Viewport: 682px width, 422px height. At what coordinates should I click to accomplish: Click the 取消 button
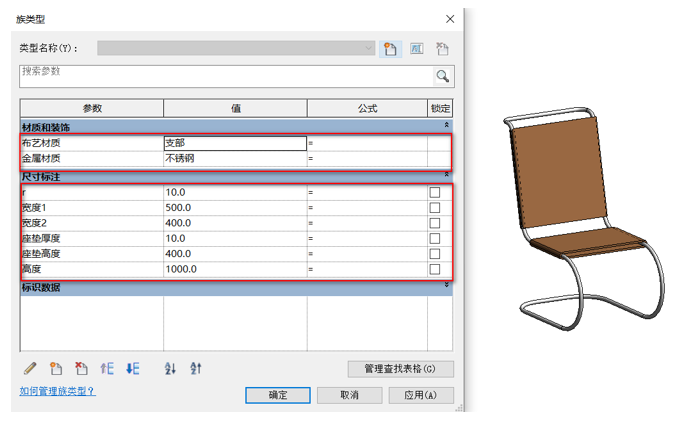tap(350, 395)
